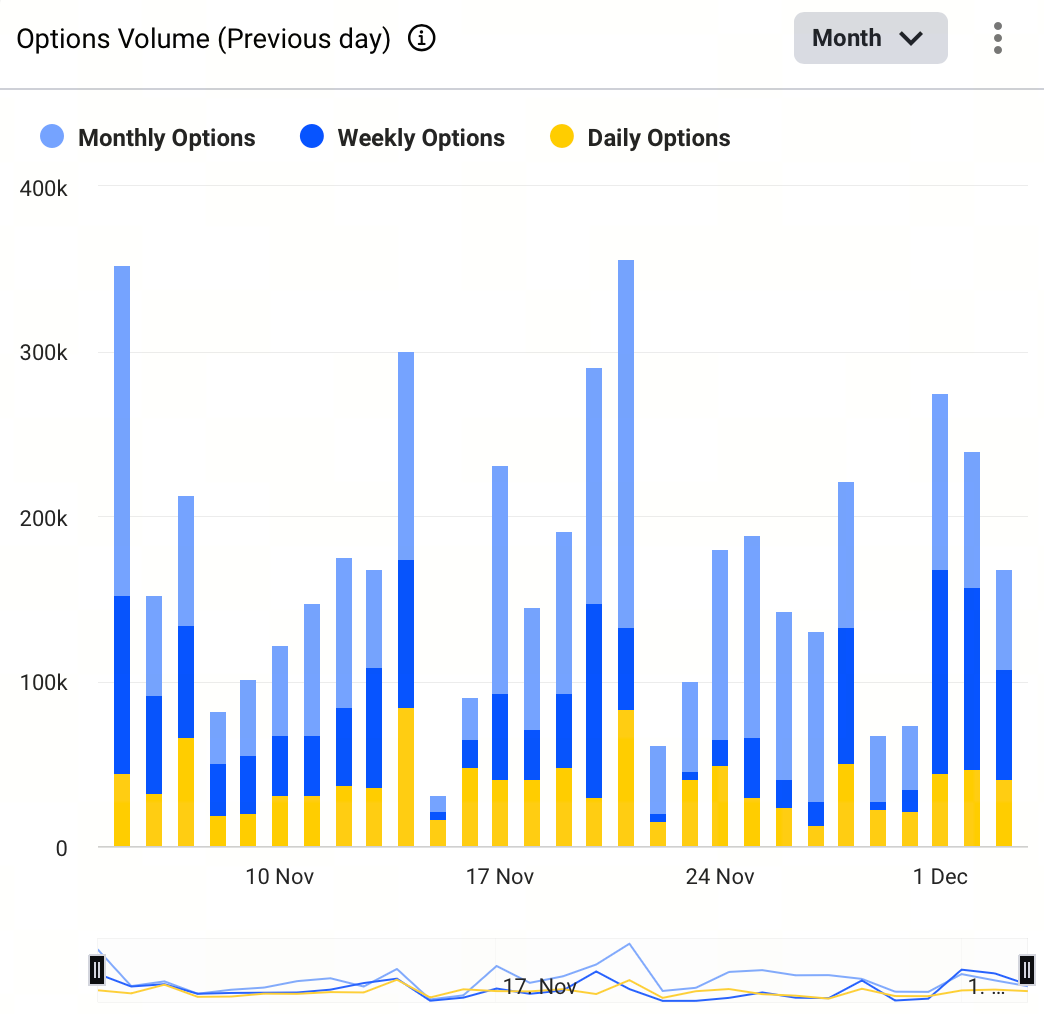Image resolution: width=1044 pixels, height=1014 pixels.
Task: Click the chevron arrow in the Month selector
Action: point(910,39)
